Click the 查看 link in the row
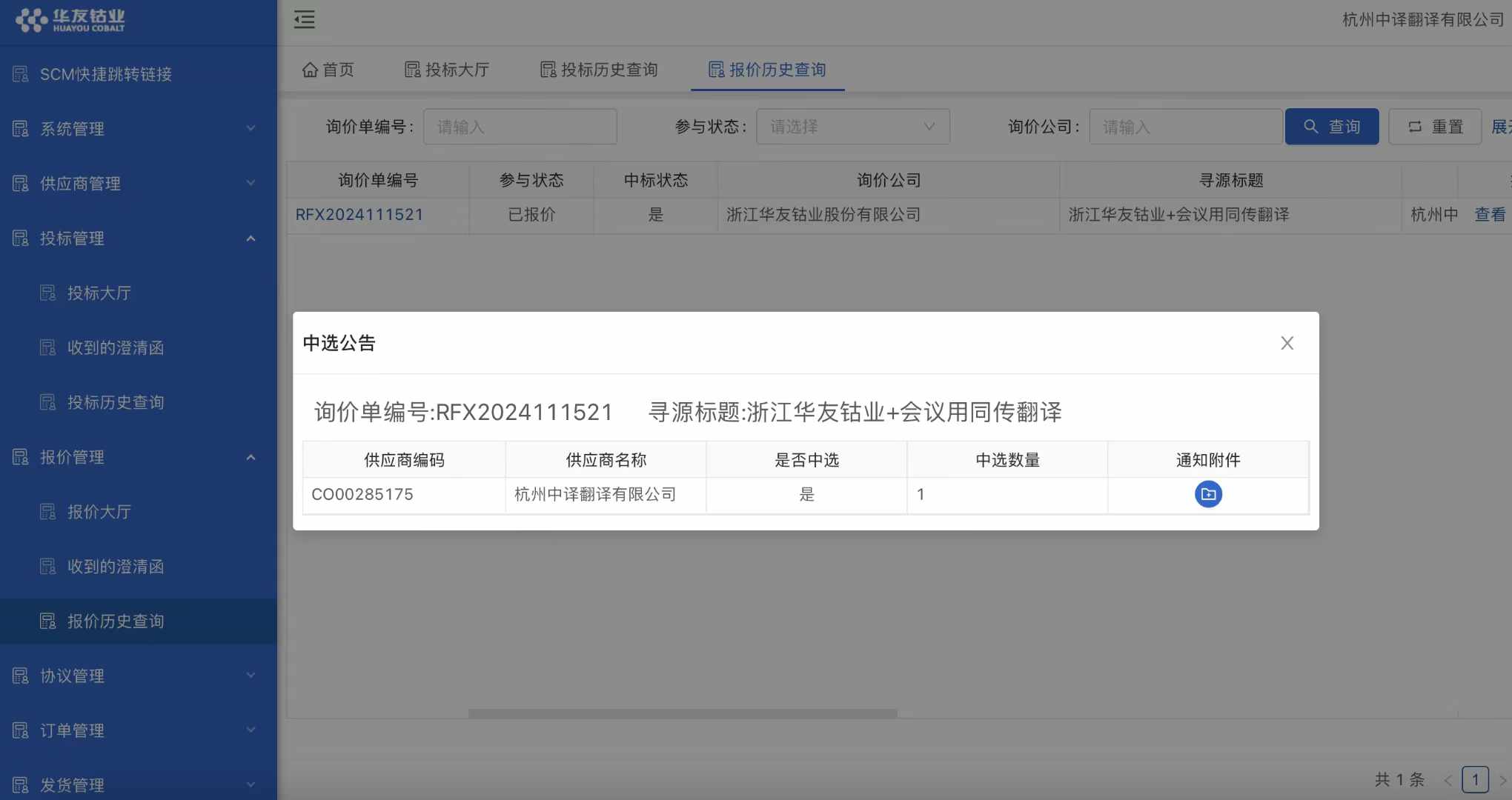The image size is (1512, 800). tap(1490, 215)
